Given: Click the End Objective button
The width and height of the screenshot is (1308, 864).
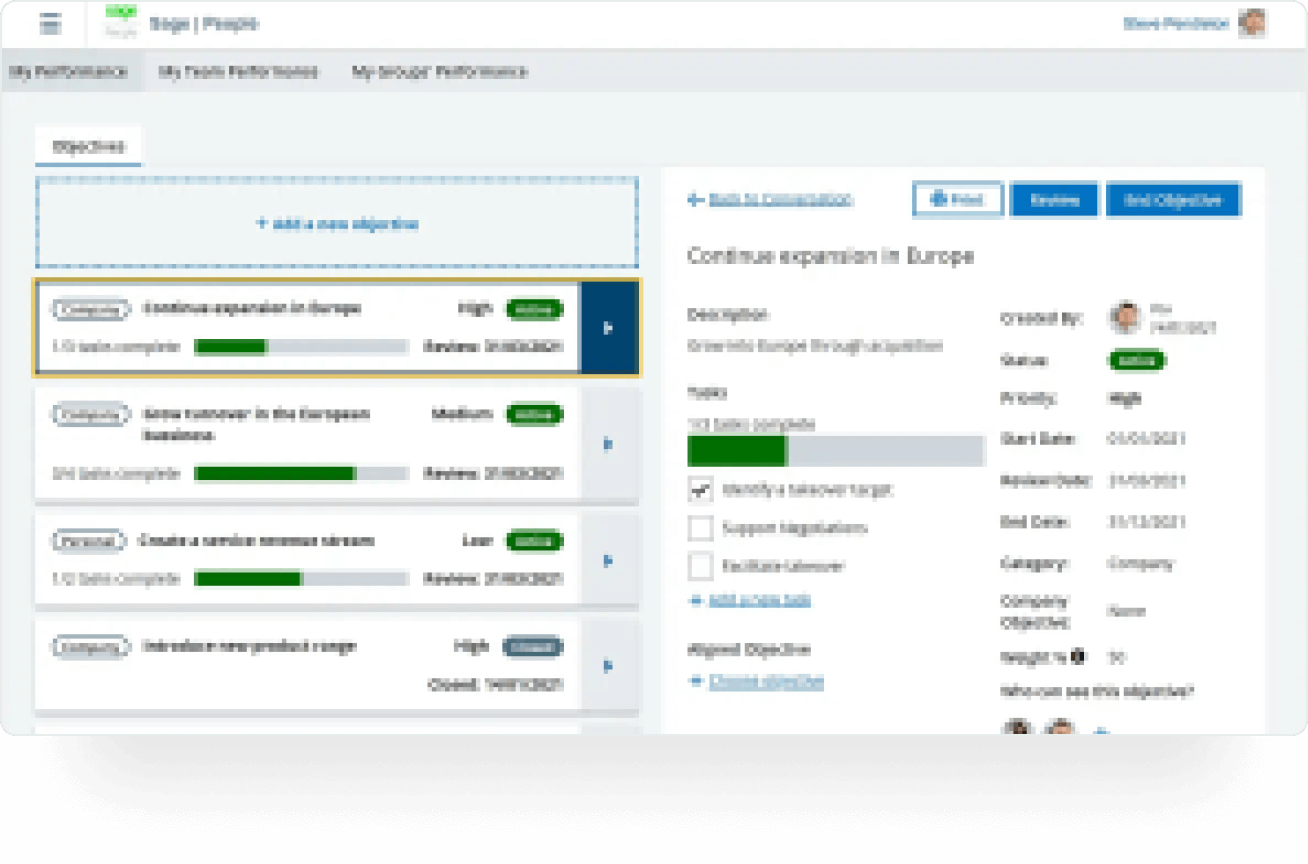Looking at the screenshot, I should coord(1173,199).
